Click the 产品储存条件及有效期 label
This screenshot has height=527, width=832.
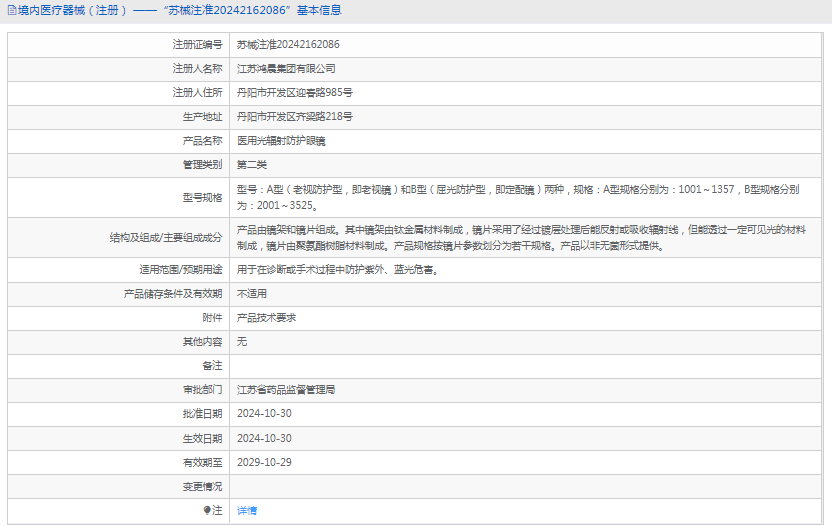pyautogui.click(x=172, y=293)
